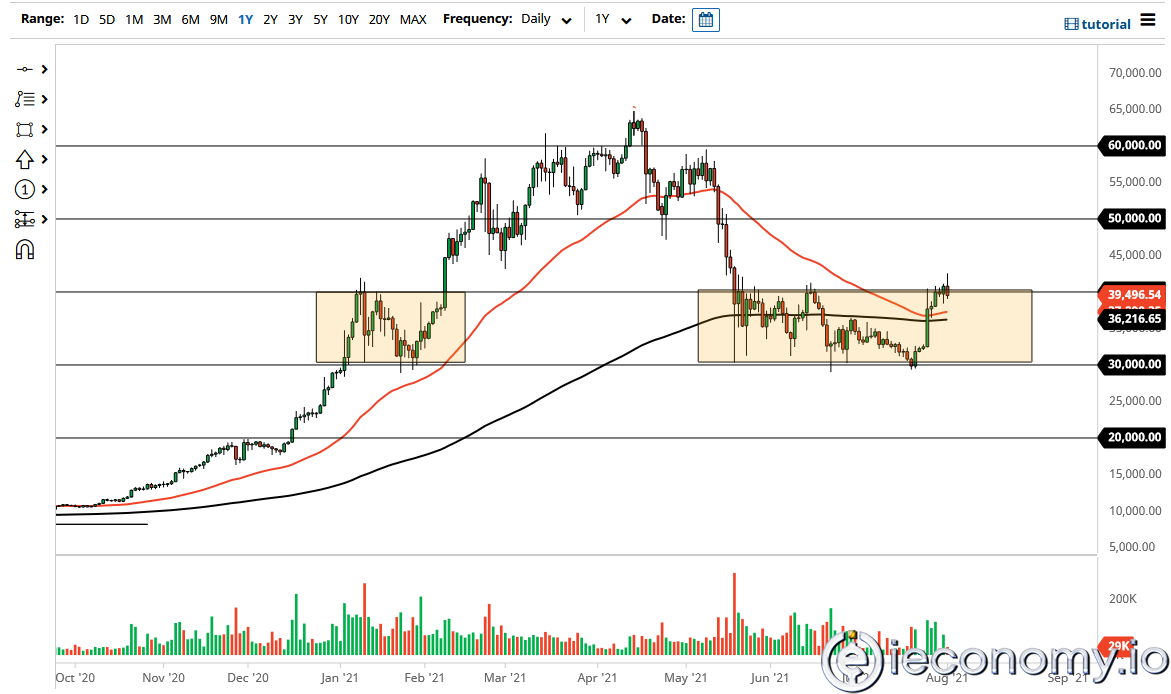
Task: Toggle the 1Y range highlight
Action: [245, 19]
